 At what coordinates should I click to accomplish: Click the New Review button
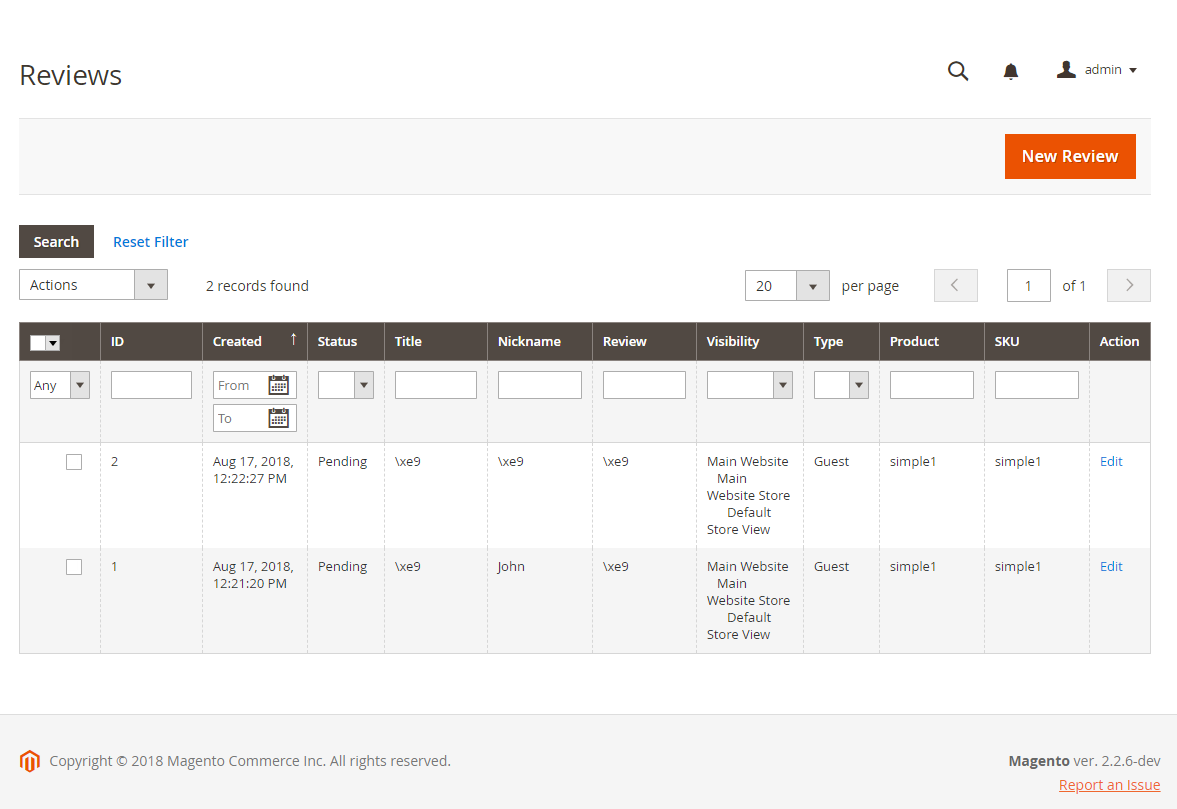(1070, 156)
